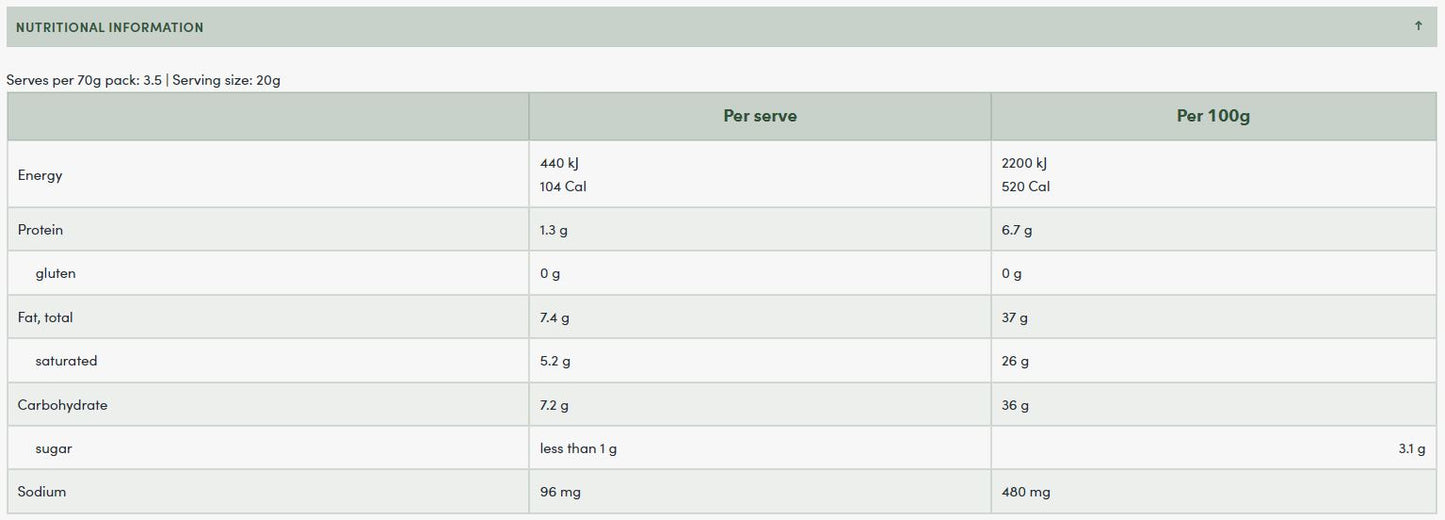The image size is (1445, 520).
Task: Click the Nutritional Information heading
Action: pyautogui.click(x=110, y=27)
